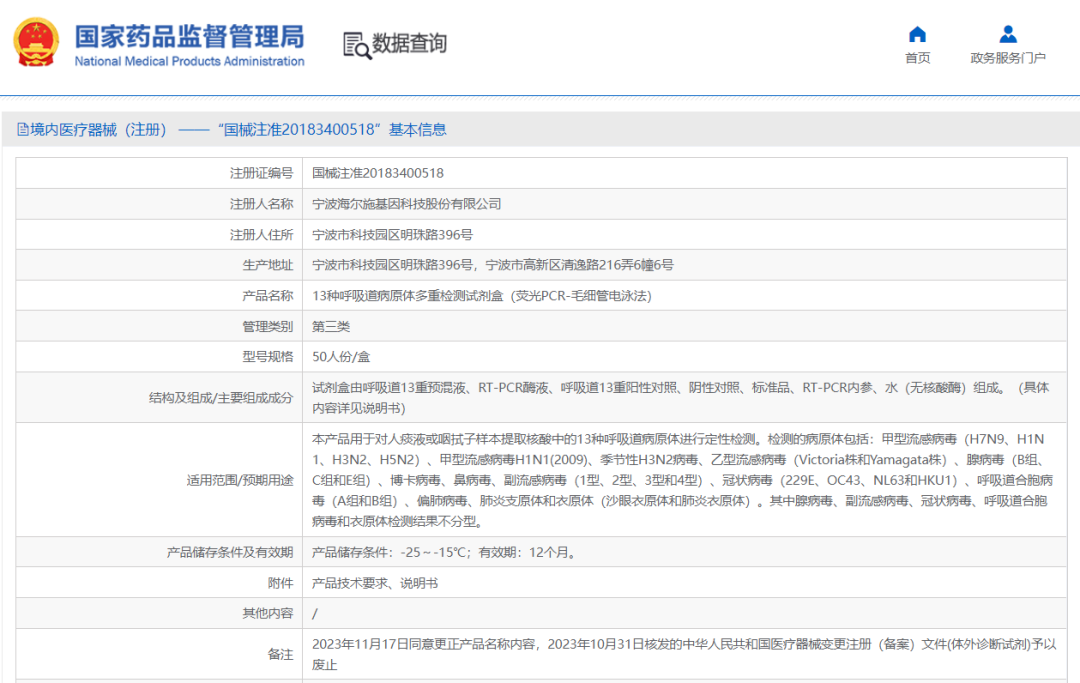
Task: Select the registrant name 宁波海尔施基因科技股份有限公司
Action: pyautogui.click(x=407, y=204)
